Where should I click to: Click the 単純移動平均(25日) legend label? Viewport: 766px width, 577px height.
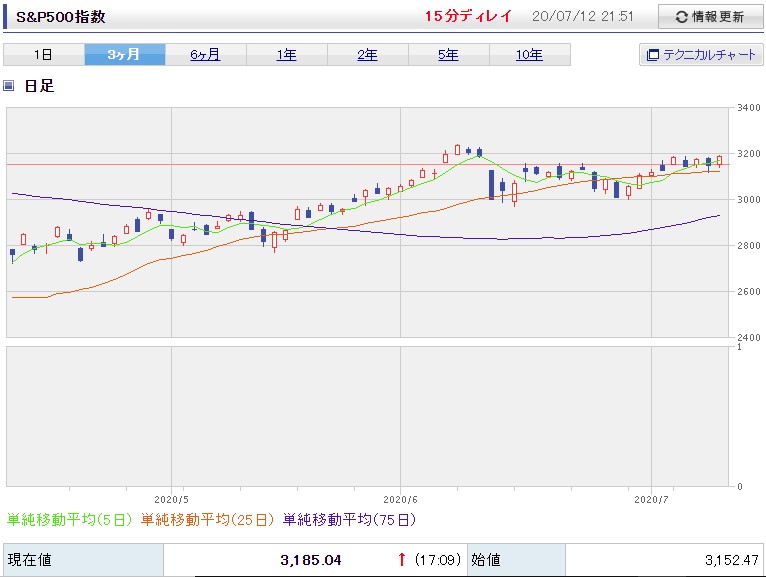[x=208, y=519]
